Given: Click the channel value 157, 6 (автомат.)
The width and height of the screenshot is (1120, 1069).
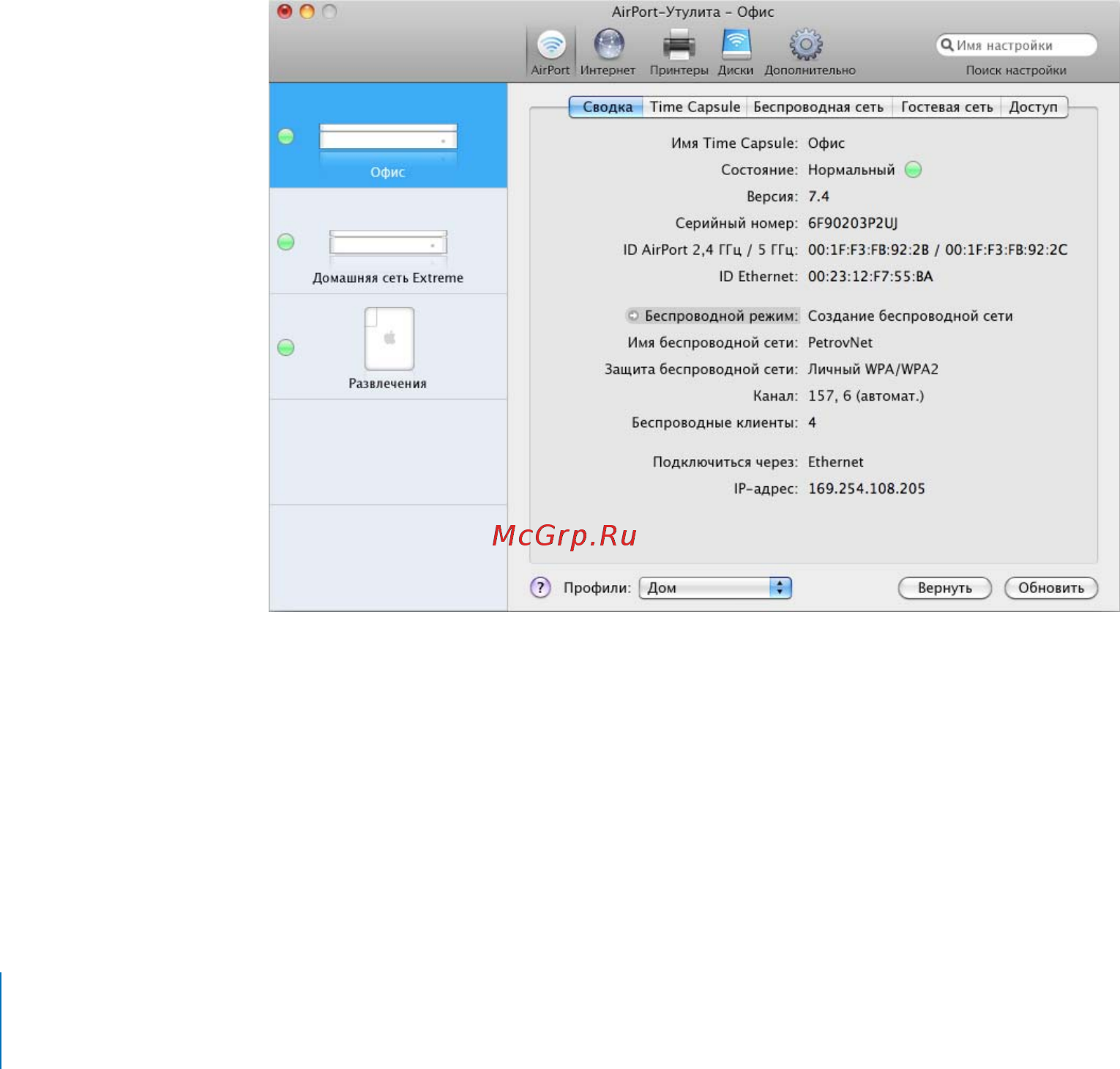Looking at the screenshot, I should (866, 396).
